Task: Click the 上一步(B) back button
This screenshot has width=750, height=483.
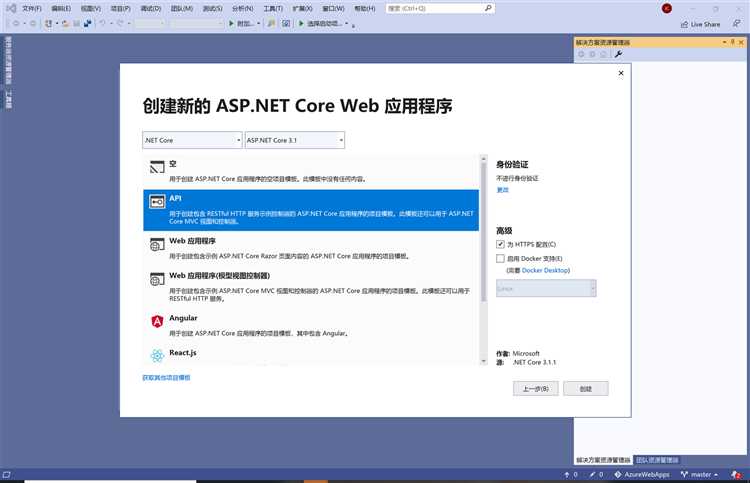Action: point(536,389)
